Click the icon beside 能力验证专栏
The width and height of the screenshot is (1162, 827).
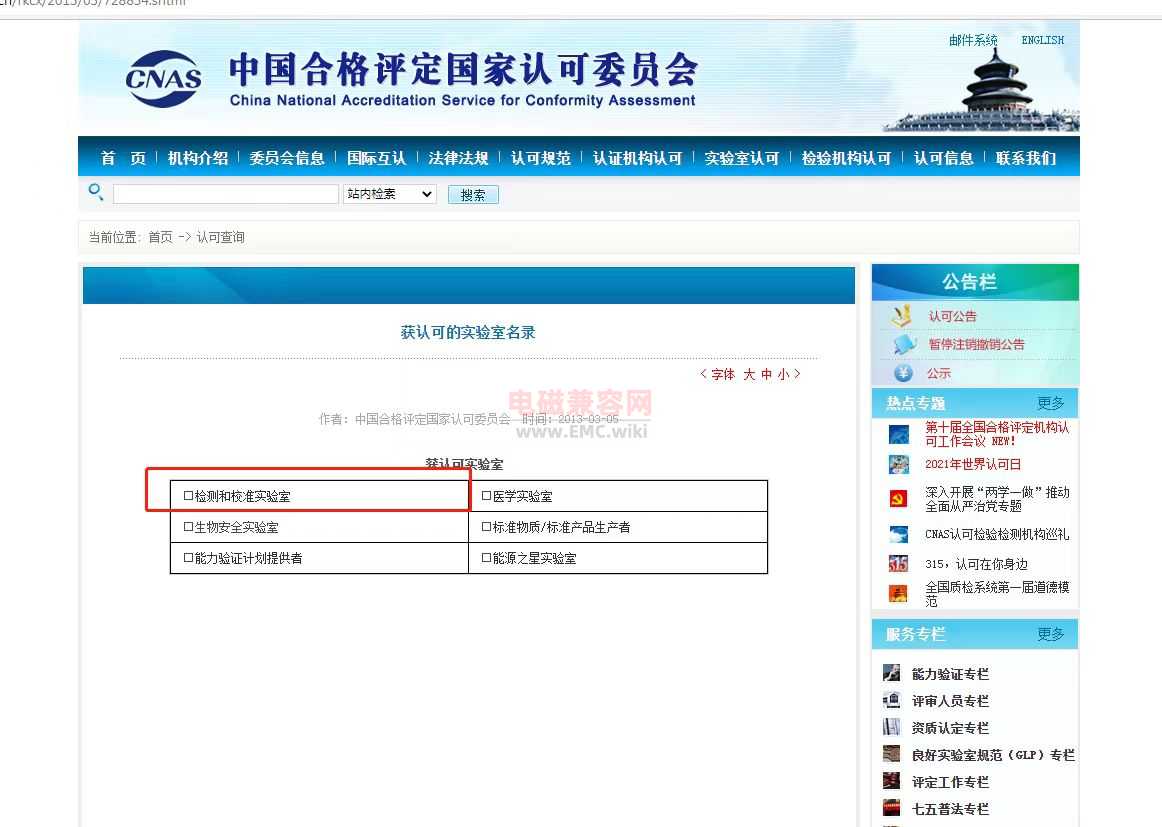[892, 673]
